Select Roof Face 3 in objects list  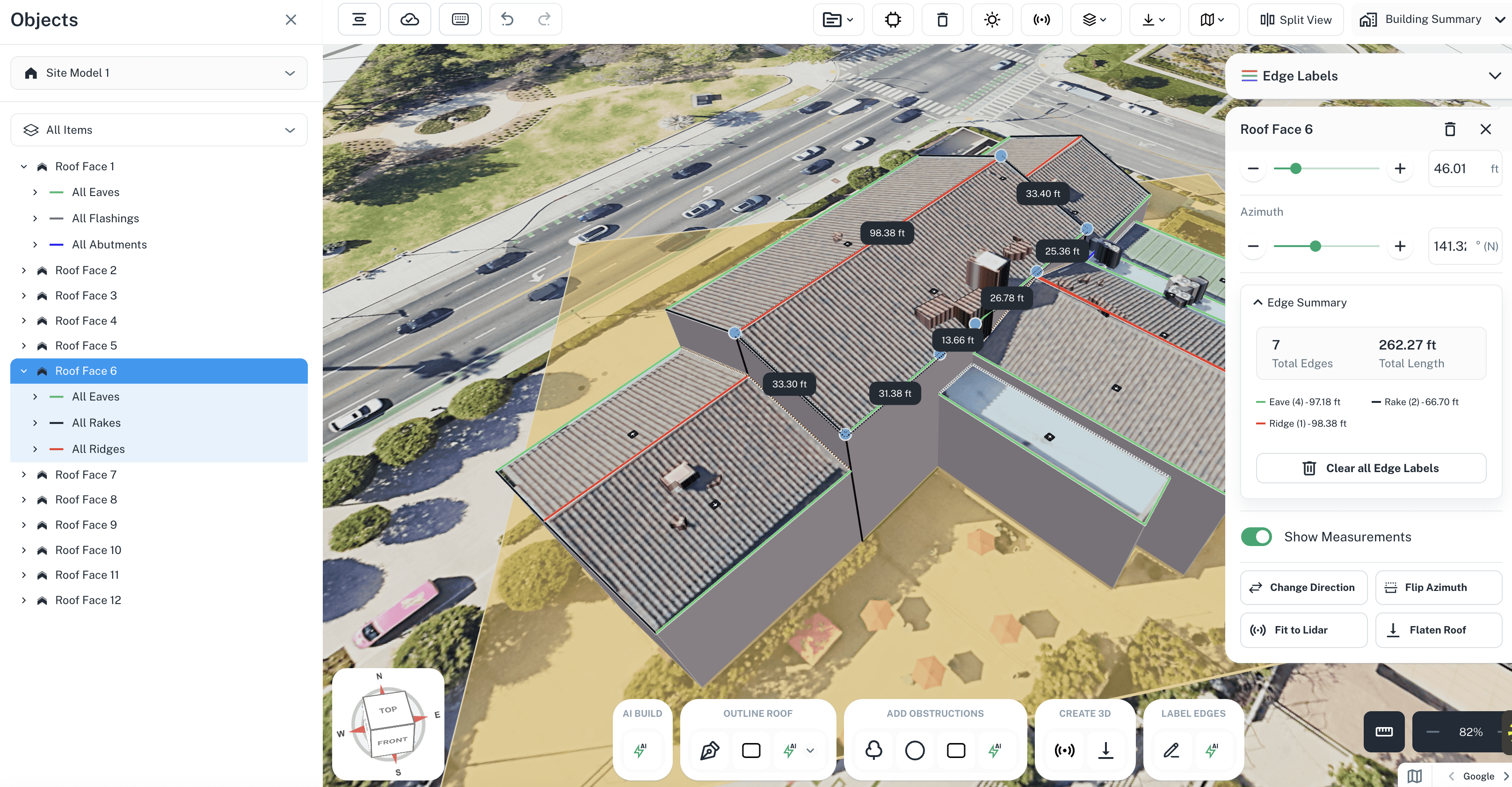(86, 295)
